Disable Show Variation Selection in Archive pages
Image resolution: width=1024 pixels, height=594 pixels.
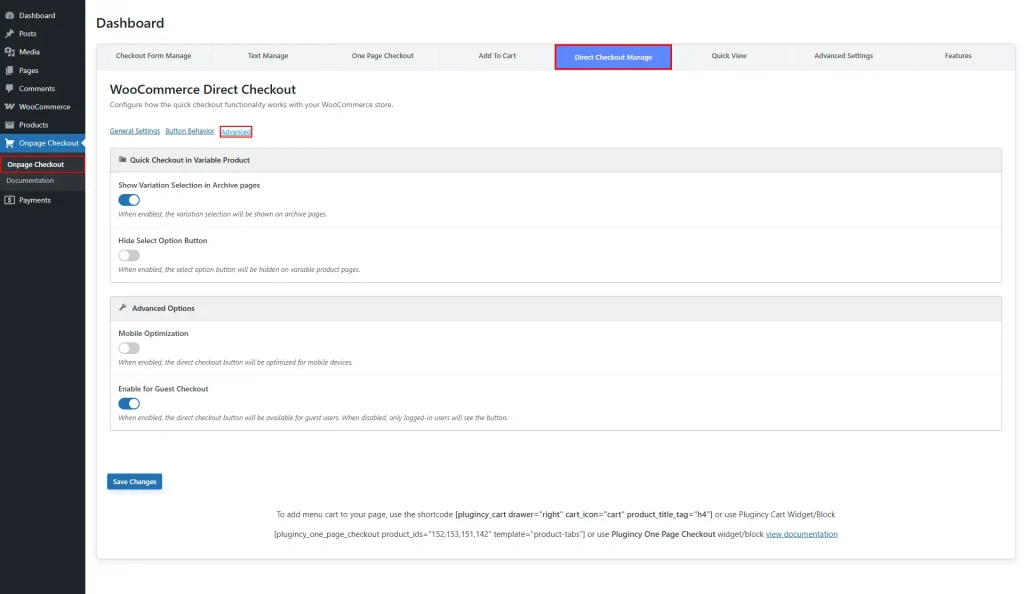[129, 200]
